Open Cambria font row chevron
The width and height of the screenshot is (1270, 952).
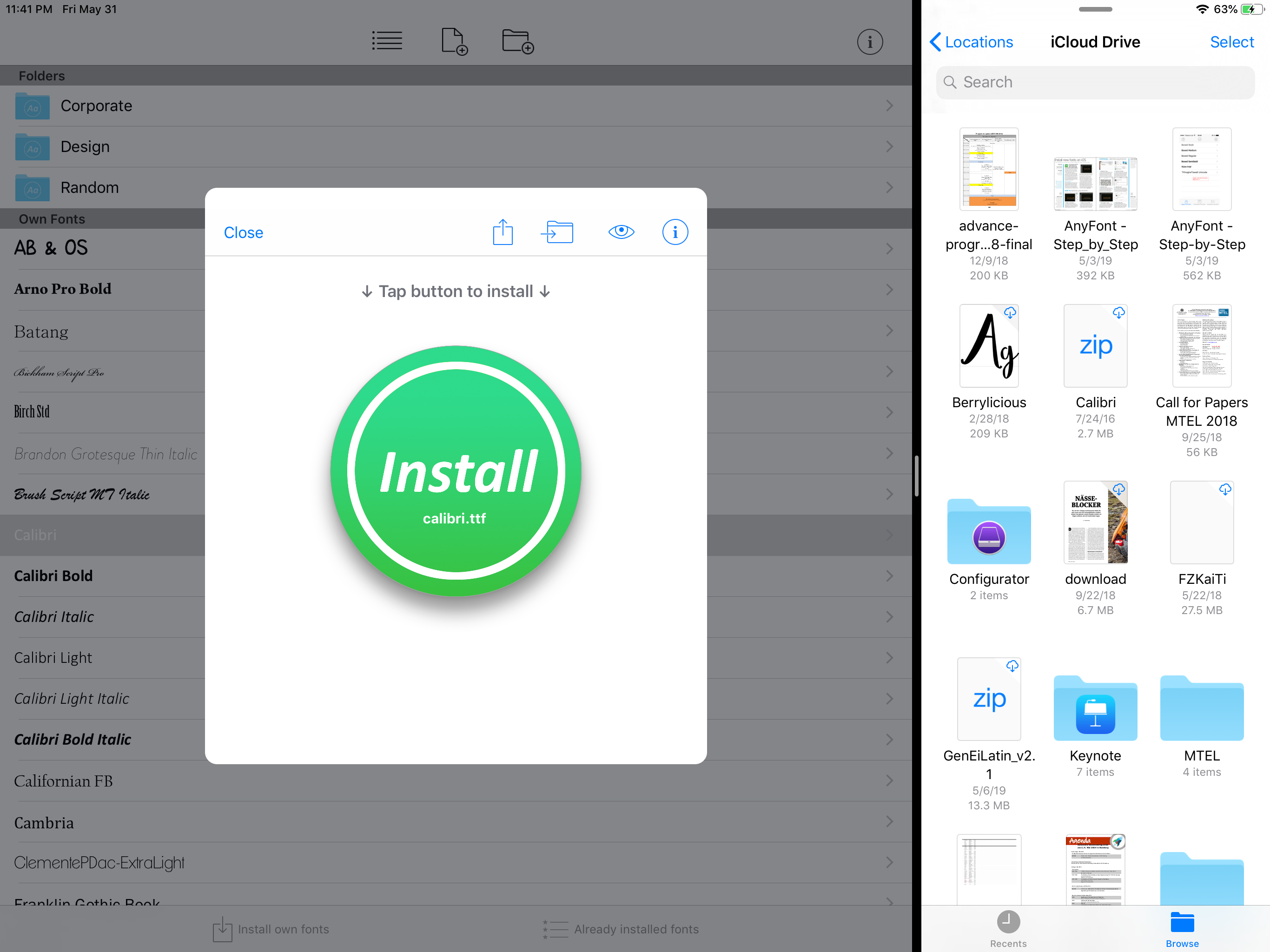pyautogui.click(x=889, y=822)
